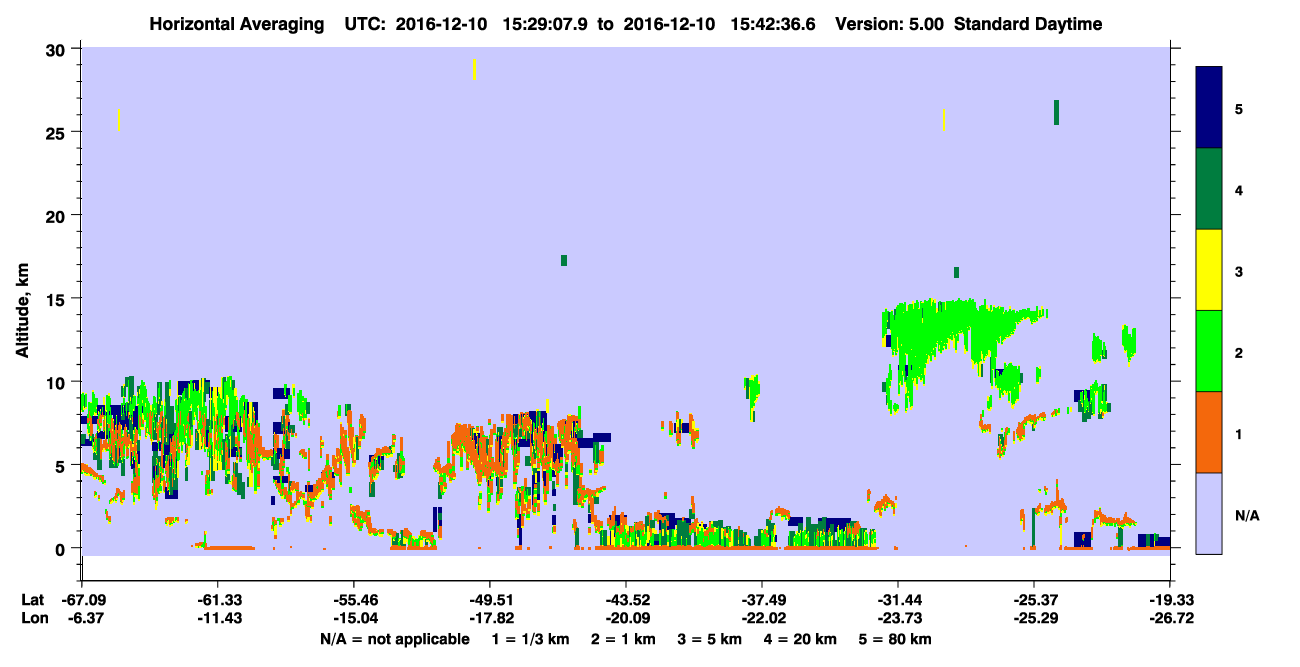
Task: Click the 0 km altitude tick label
Action: click(x=63, y=549)
